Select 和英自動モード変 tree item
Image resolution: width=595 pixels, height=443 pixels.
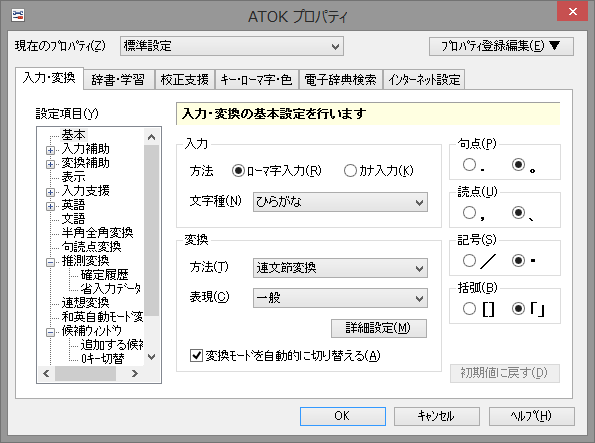(x=102, y=317)
